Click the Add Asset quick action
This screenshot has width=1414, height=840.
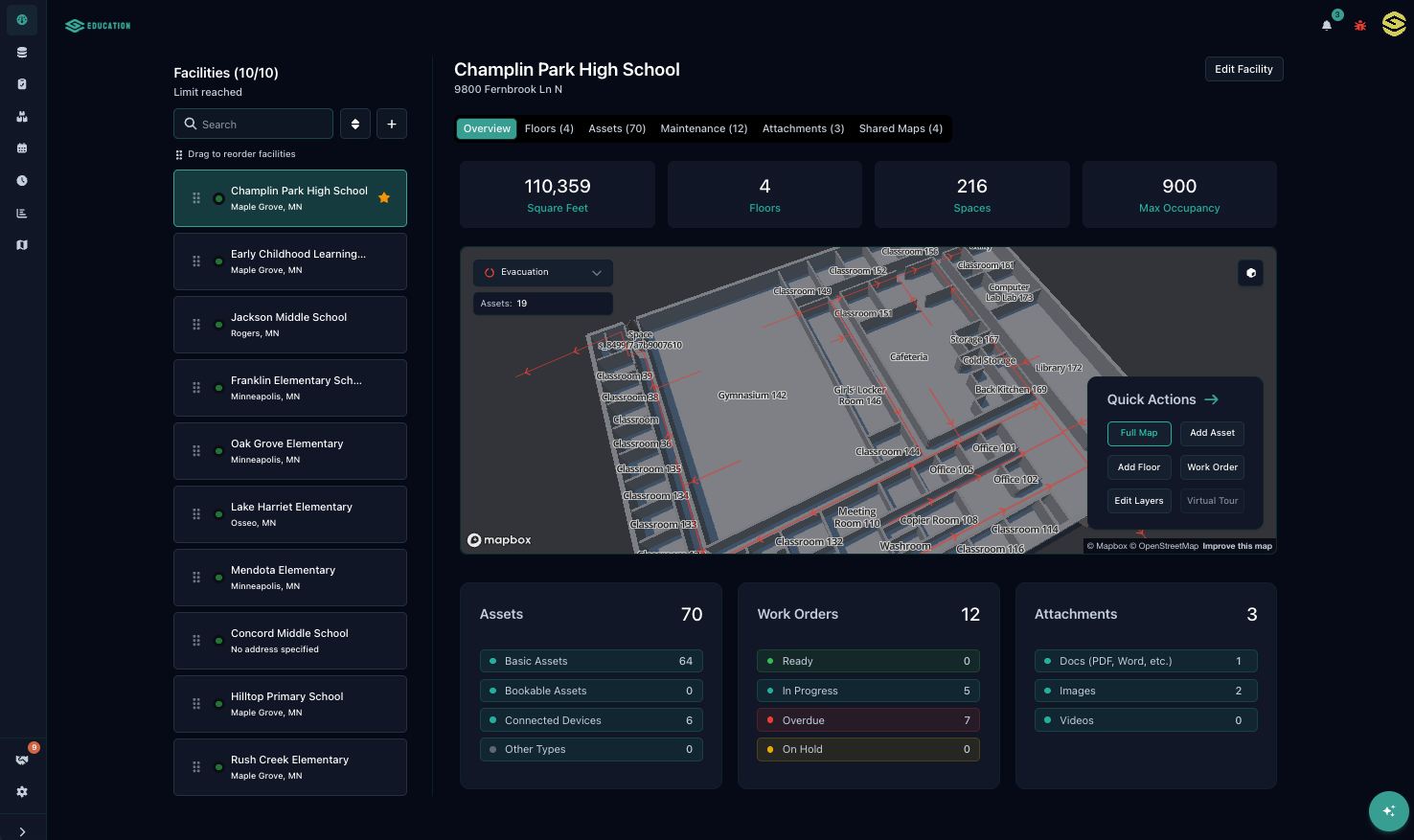click(1212, 433)
